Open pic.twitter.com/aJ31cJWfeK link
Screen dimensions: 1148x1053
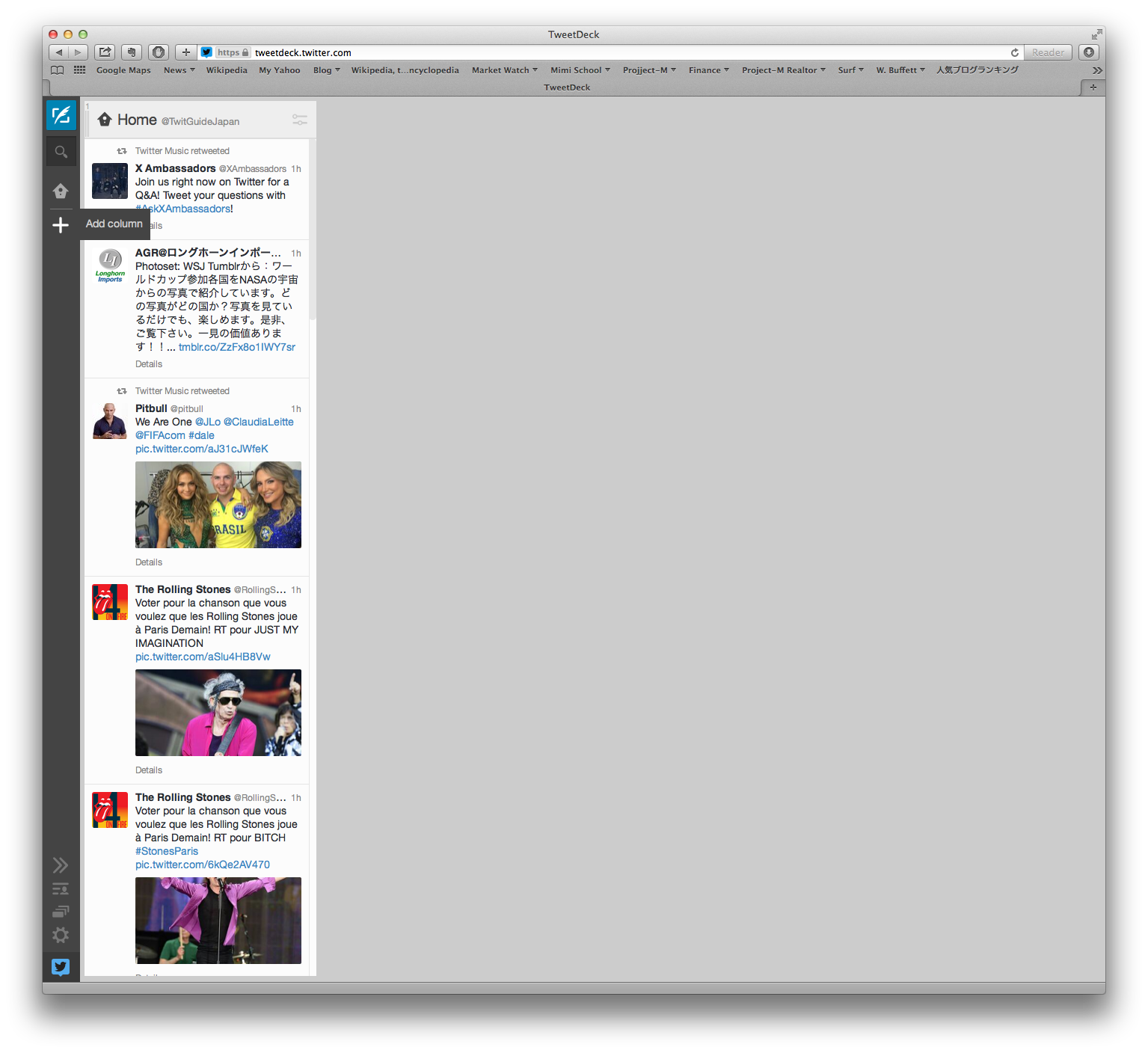tap(202, 449)
